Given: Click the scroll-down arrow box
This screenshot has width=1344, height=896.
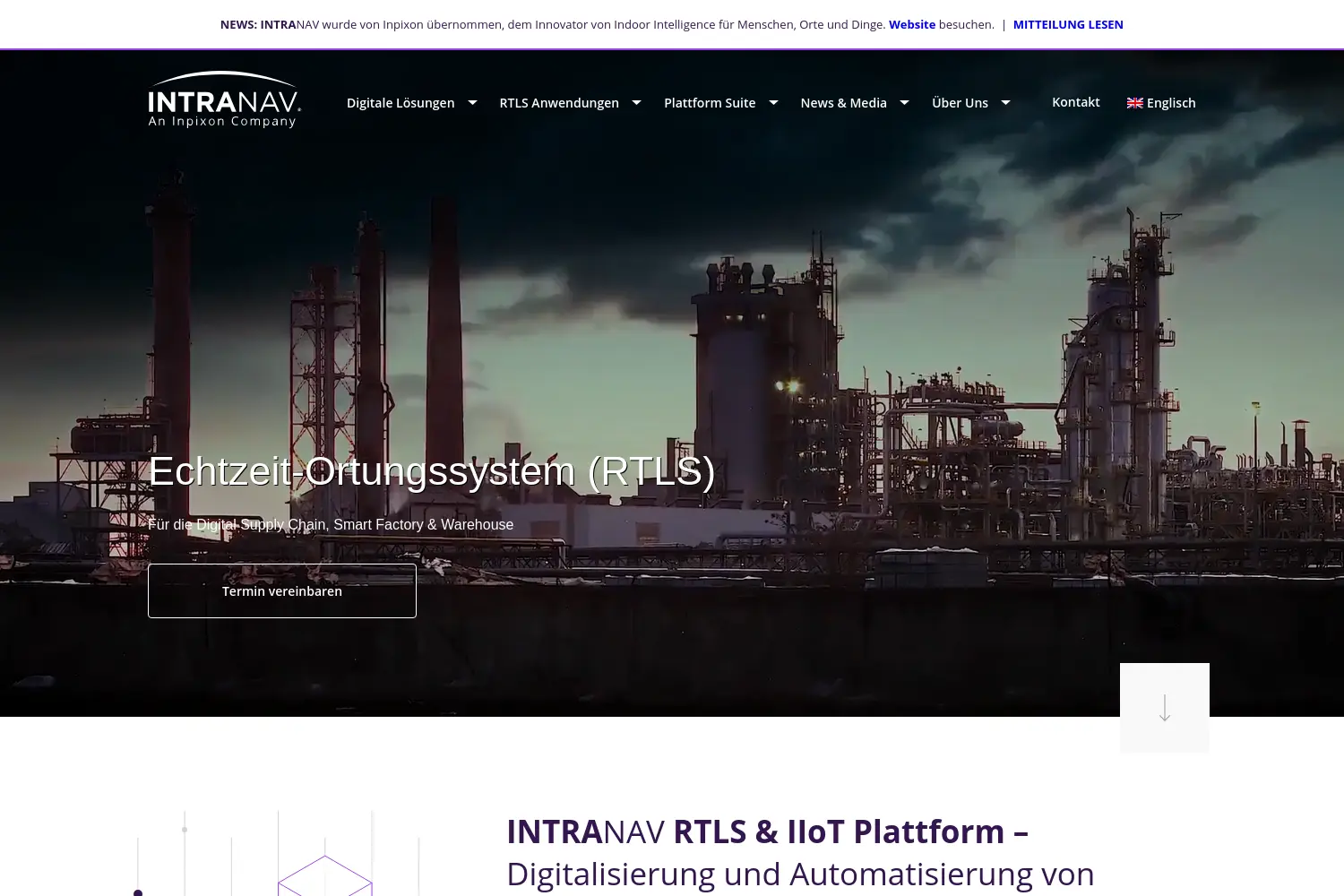Looking at the screenshot, I should [1165, 708].
